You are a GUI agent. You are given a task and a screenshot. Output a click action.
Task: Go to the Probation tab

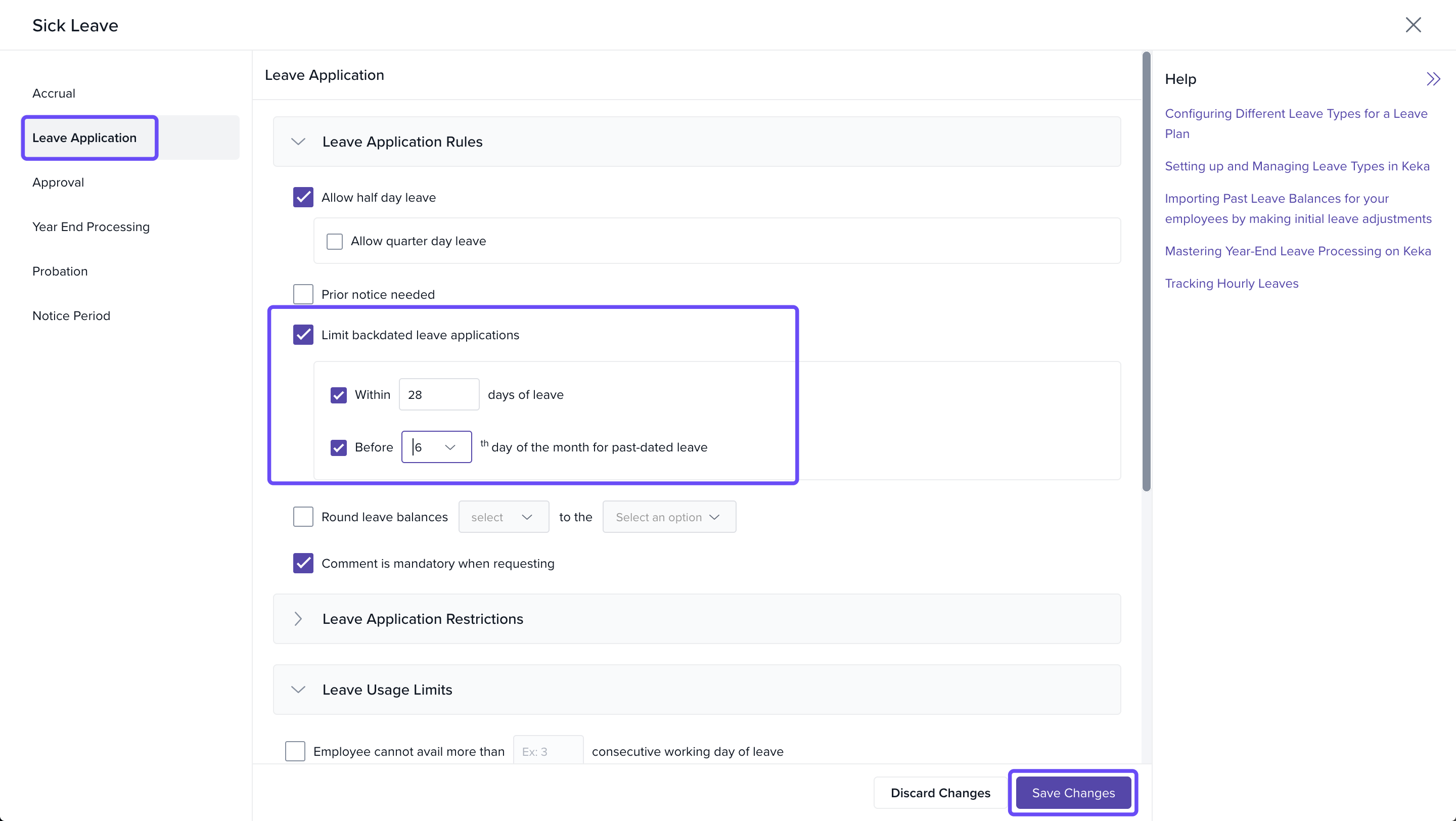(x=60, y=271)
